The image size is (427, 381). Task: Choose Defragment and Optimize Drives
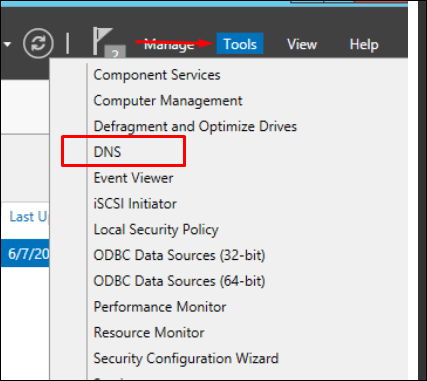click(x=195, y=126)
